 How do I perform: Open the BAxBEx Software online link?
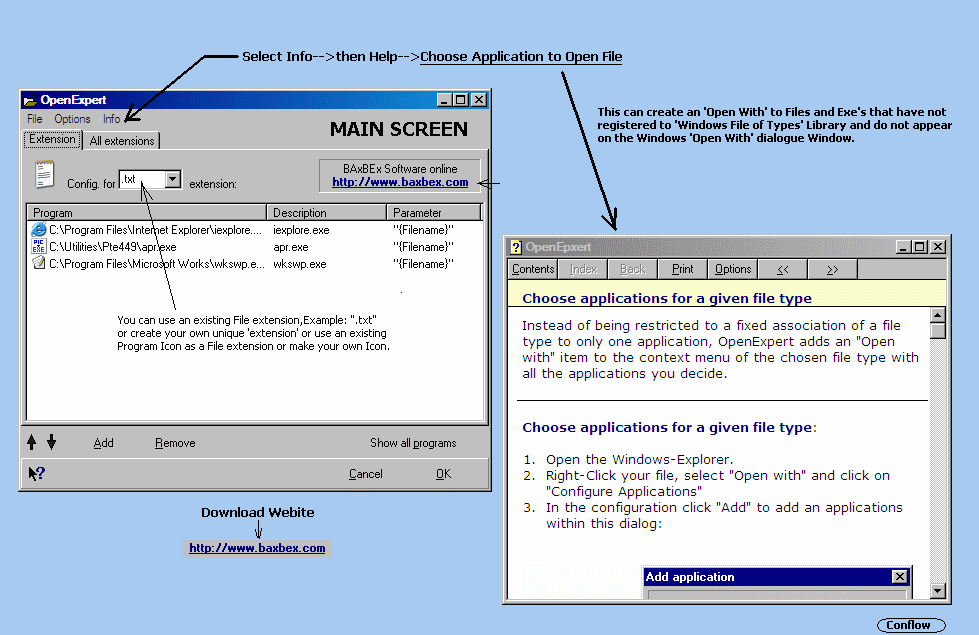400,182
